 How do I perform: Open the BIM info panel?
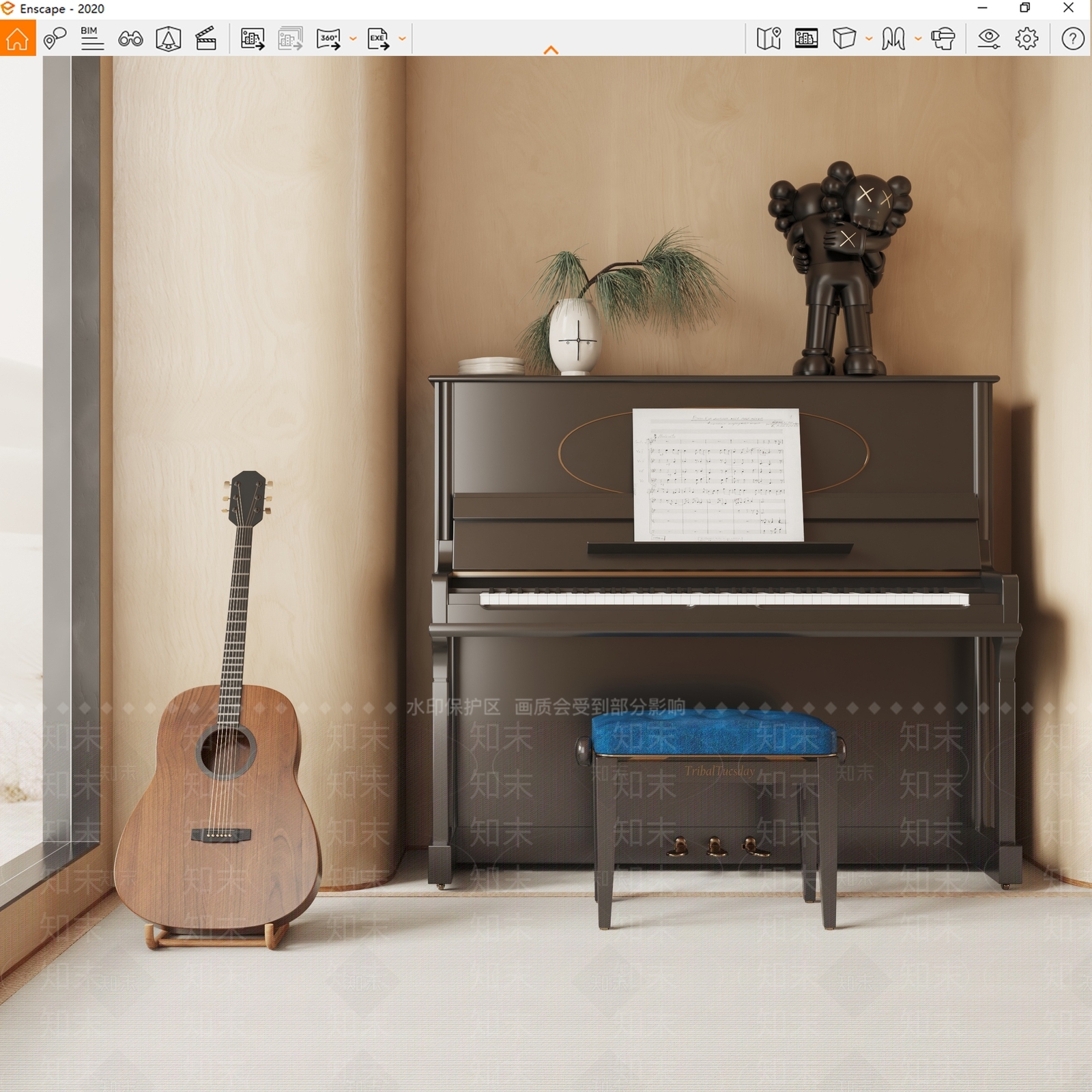[x=91, y=38]
